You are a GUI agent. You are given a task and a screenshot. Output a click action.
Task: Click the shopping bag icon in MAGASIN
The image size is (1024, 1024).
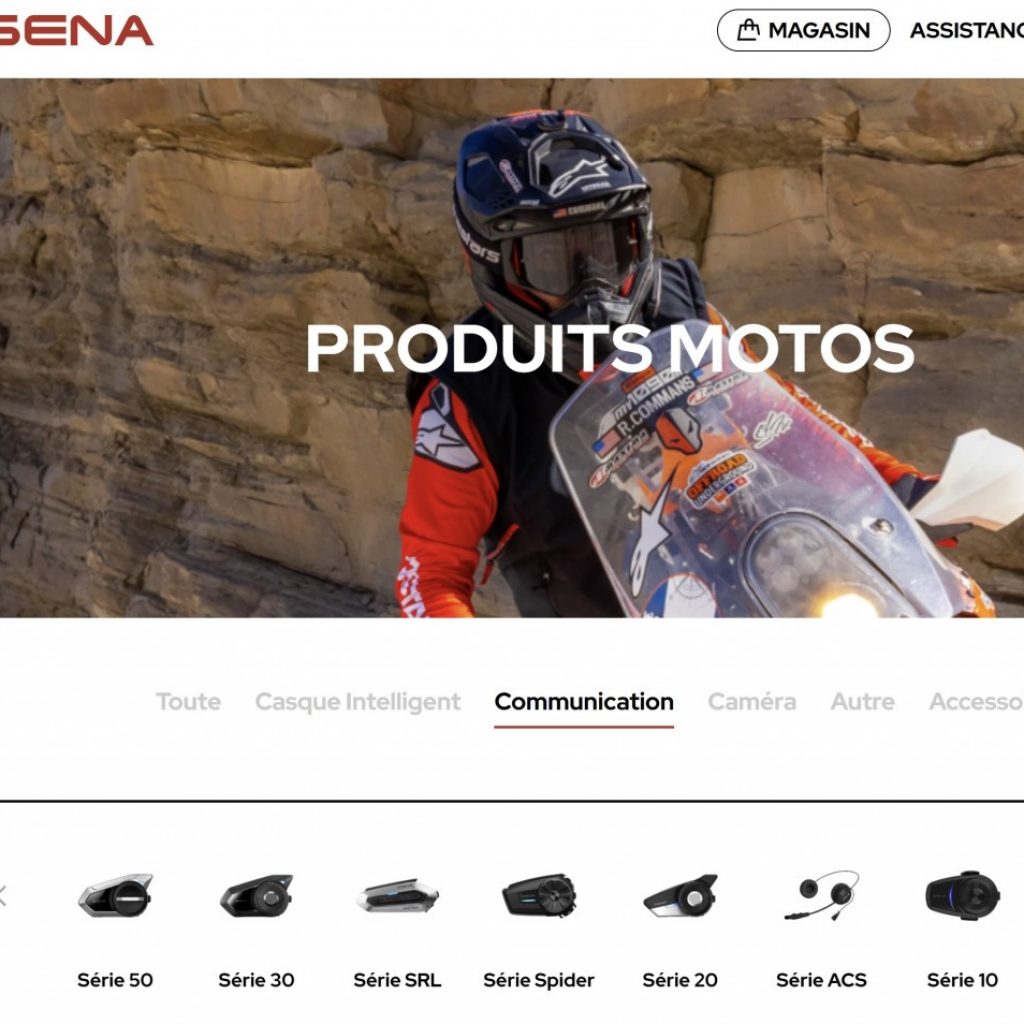(748, 30)
